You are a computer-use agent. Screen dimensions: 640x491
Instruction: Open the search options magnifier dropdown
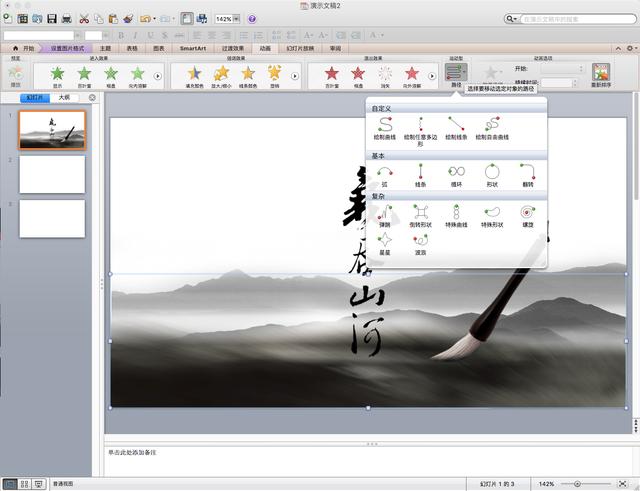point(511,19)
